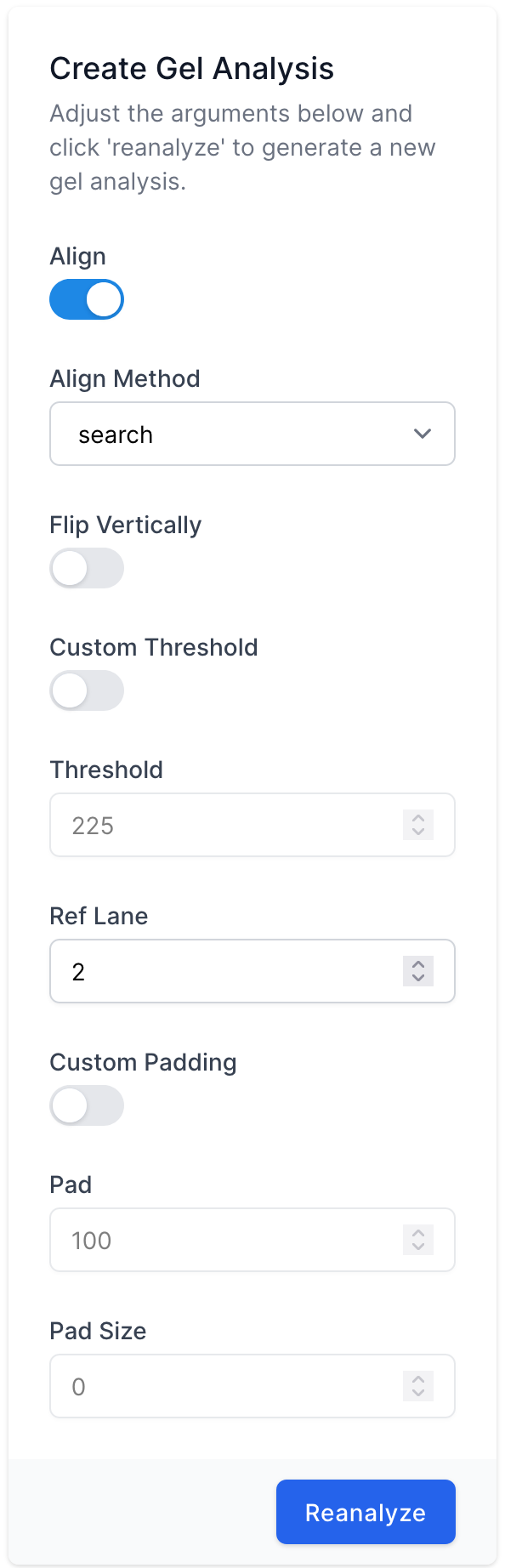Screen dimensions: 505x1568
Task: Lower the Pad value with down arrow
Action: click(x=418, y=1247)
